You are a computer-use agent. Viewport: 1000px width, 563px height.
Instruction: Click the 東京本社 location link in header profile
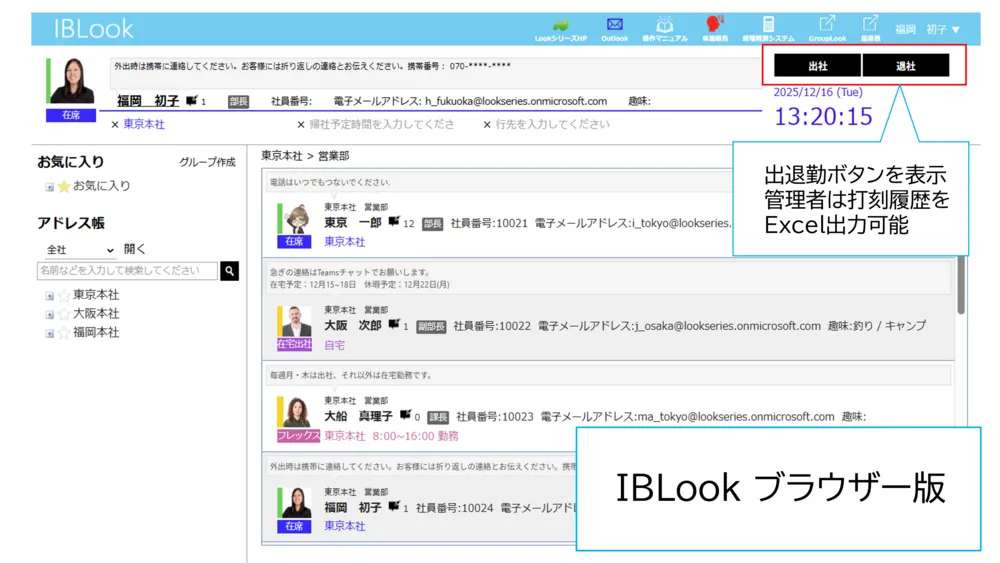pos(144,124)
